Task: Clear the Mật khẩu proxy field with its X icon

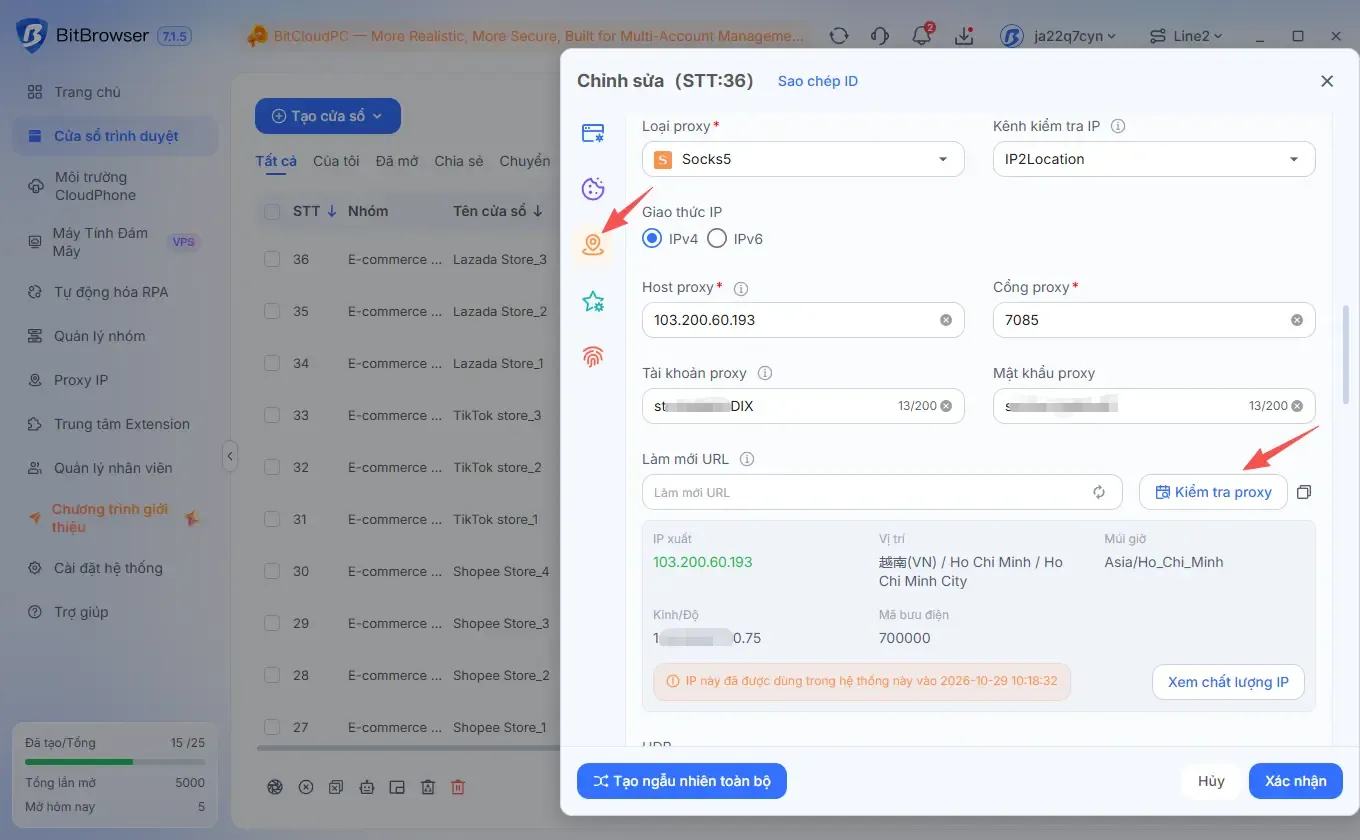Action: [x=1297, y=406]
